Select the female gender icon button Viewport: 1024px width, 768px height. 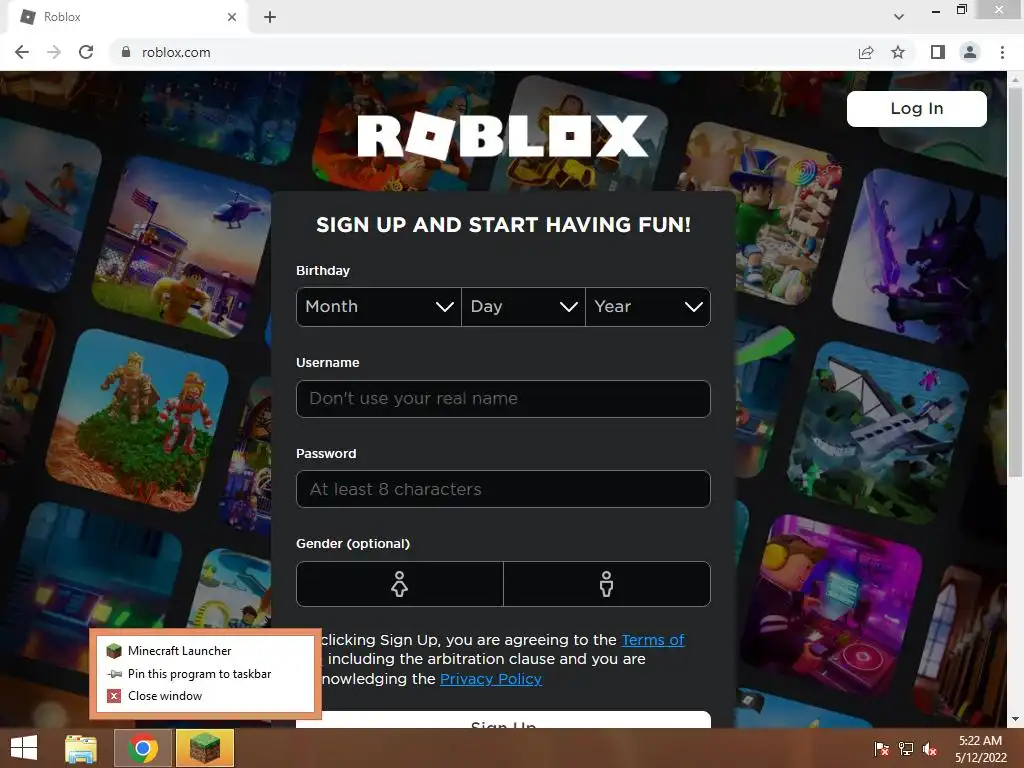[x=400, y=584]
